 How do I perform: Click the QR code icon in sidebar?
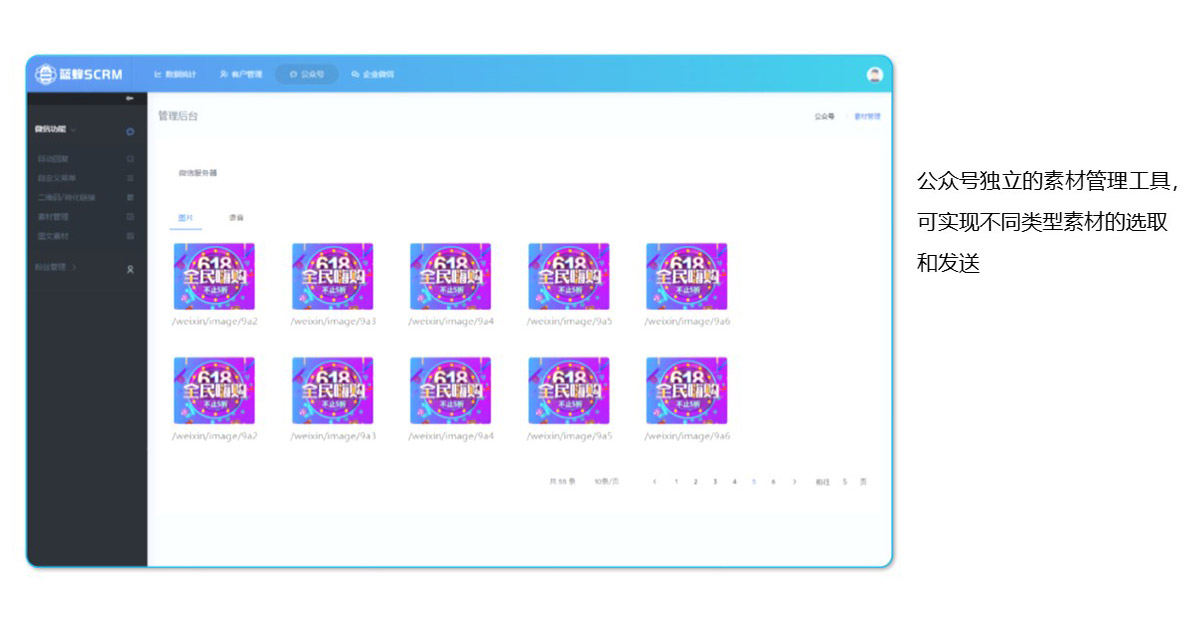130,197
